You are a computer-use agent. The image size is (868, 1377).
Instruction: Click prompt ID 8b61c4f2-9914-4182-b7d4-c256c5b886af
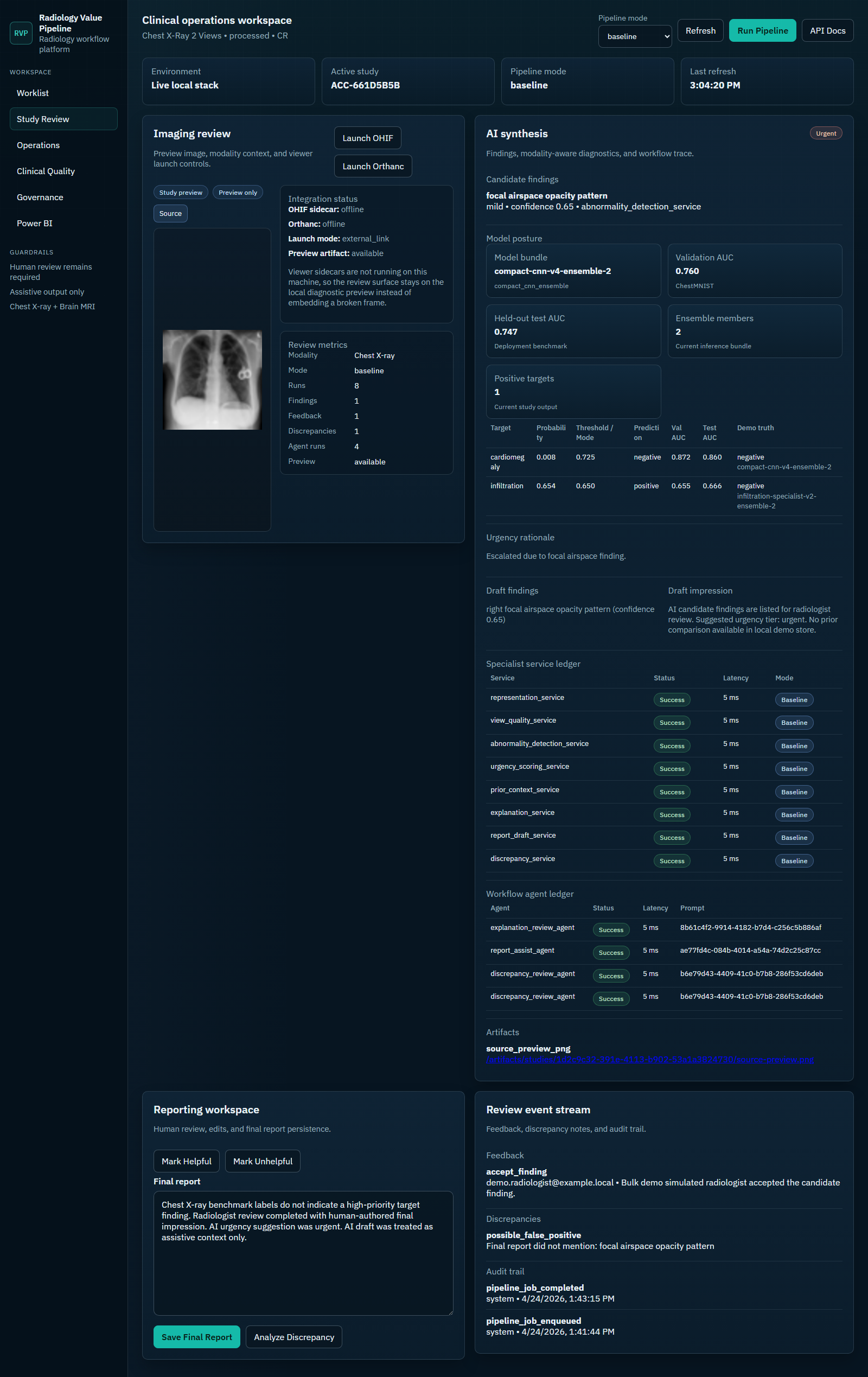tap(750, 928)
